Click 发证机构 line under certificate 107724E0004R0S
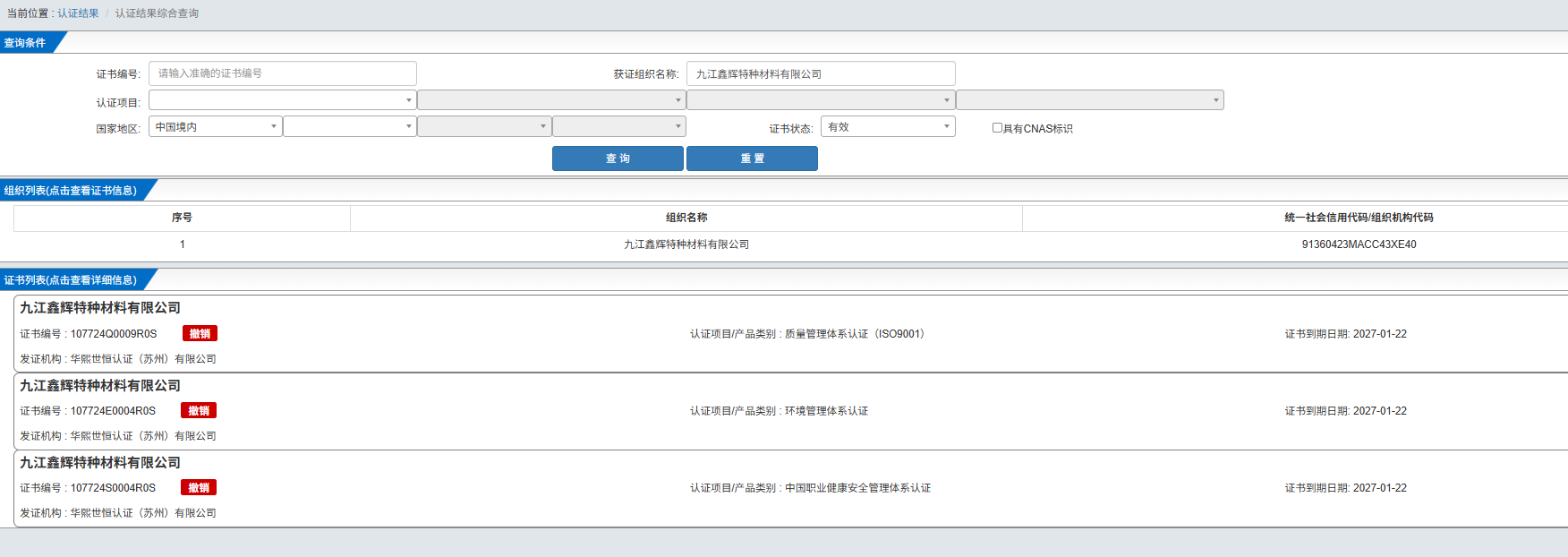Image resolution: width=1568 pixels, height=557 pixels. (118, 436)
